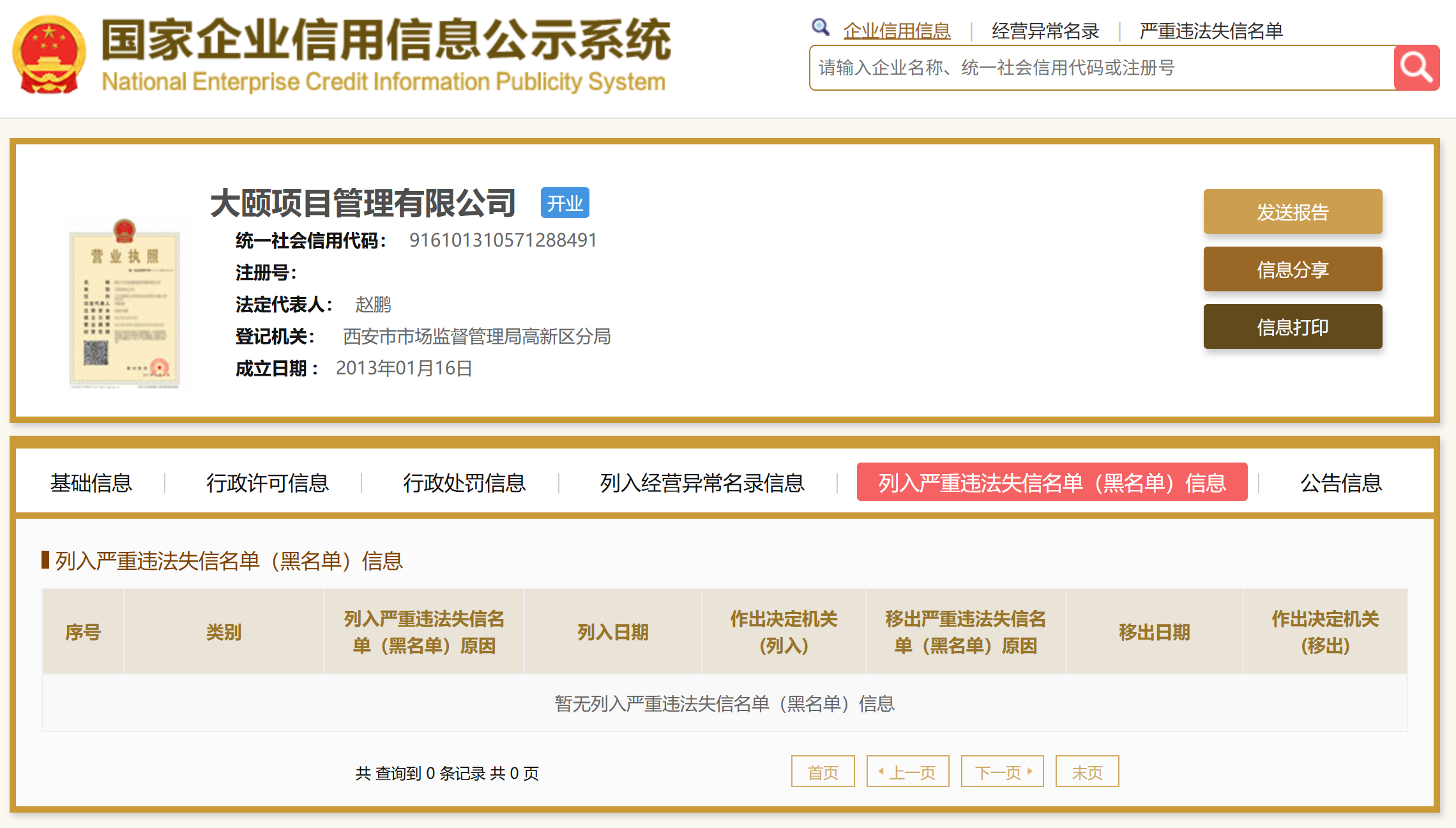
Task: Open 列入经营异常名录信息 tab
Action: point(702,482)
